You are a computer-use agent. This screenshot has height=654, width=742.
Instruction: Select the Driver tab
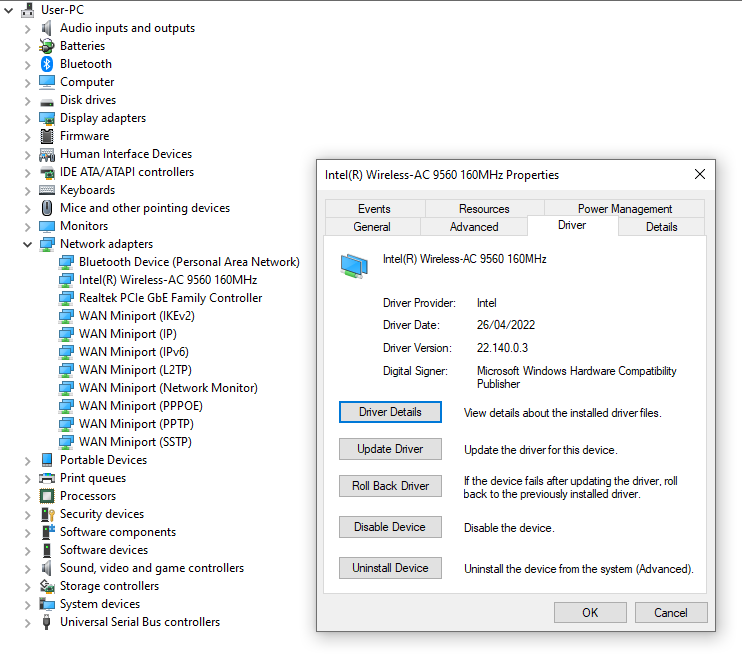pos(572,225)
